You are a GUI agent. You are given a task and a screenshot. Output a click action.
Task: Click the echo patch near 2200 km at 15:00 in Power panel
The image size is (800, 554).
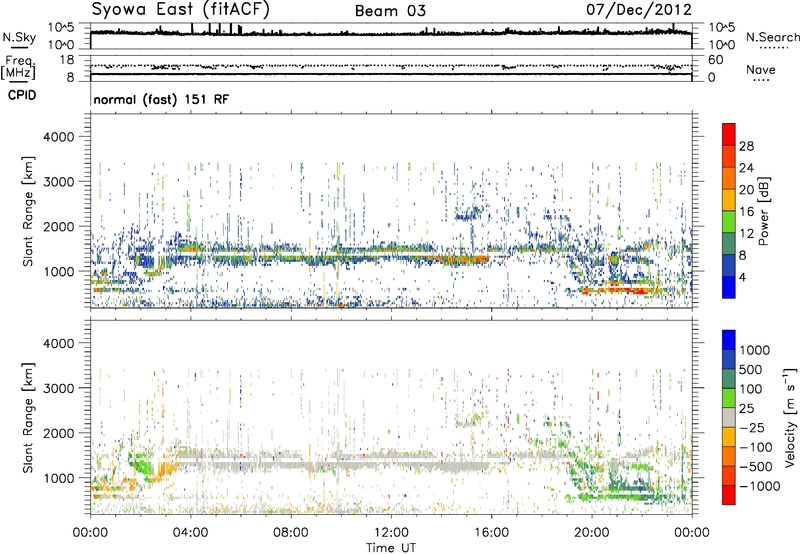[468, 214]
